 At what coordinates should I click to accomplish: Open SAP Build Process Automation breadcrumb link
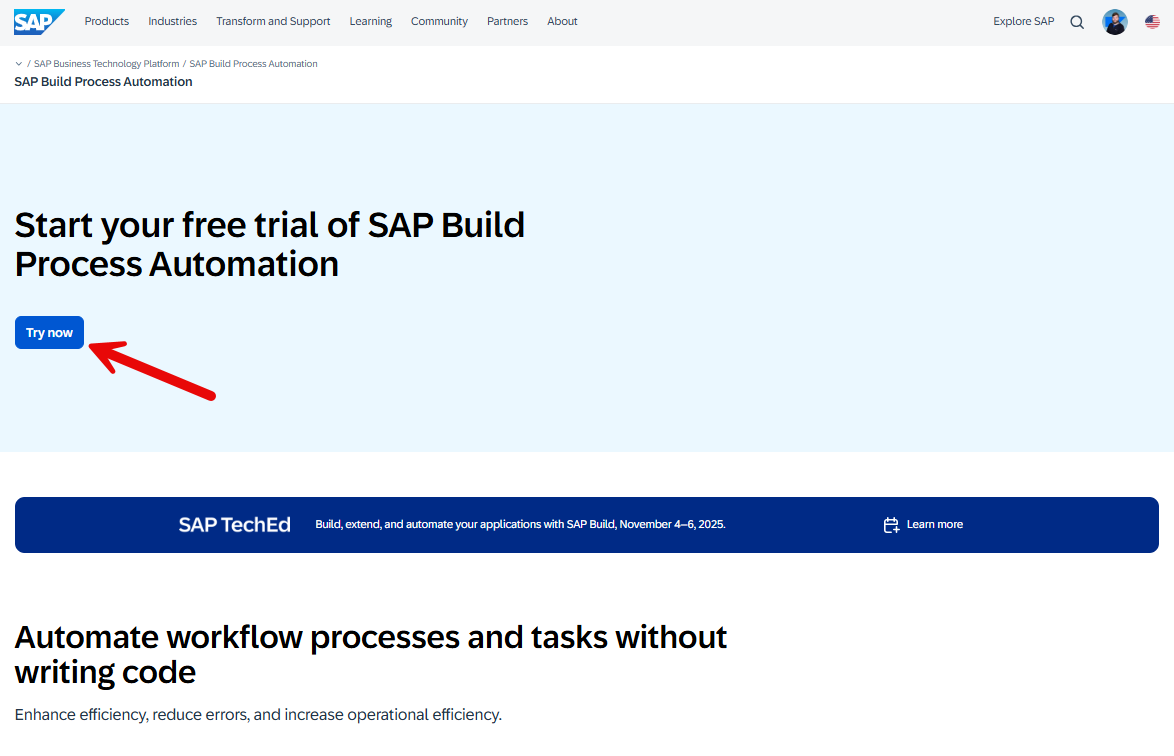coord(253,64)
